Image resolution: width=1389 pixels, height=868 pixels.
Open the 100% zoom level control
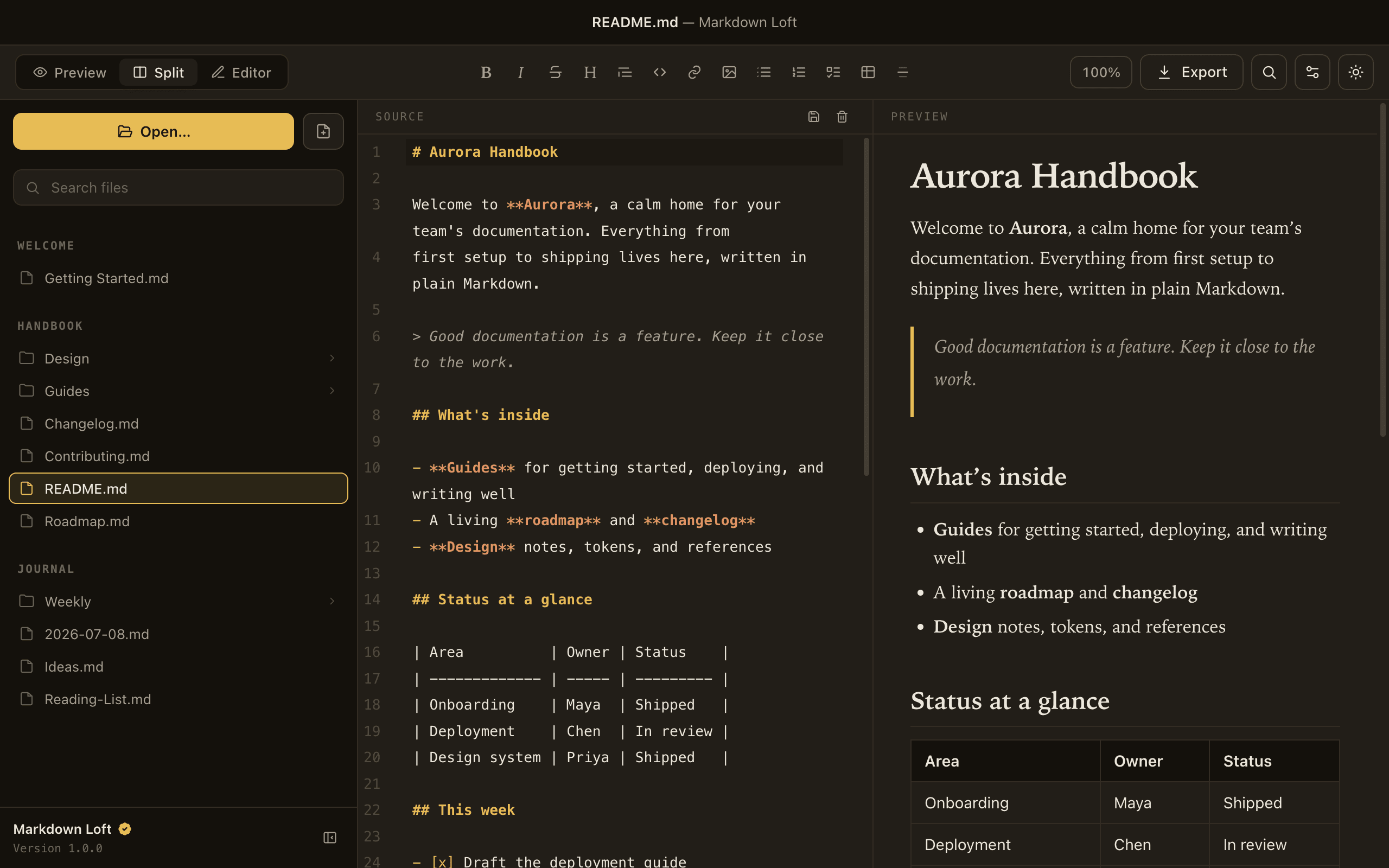point(1100,72)
